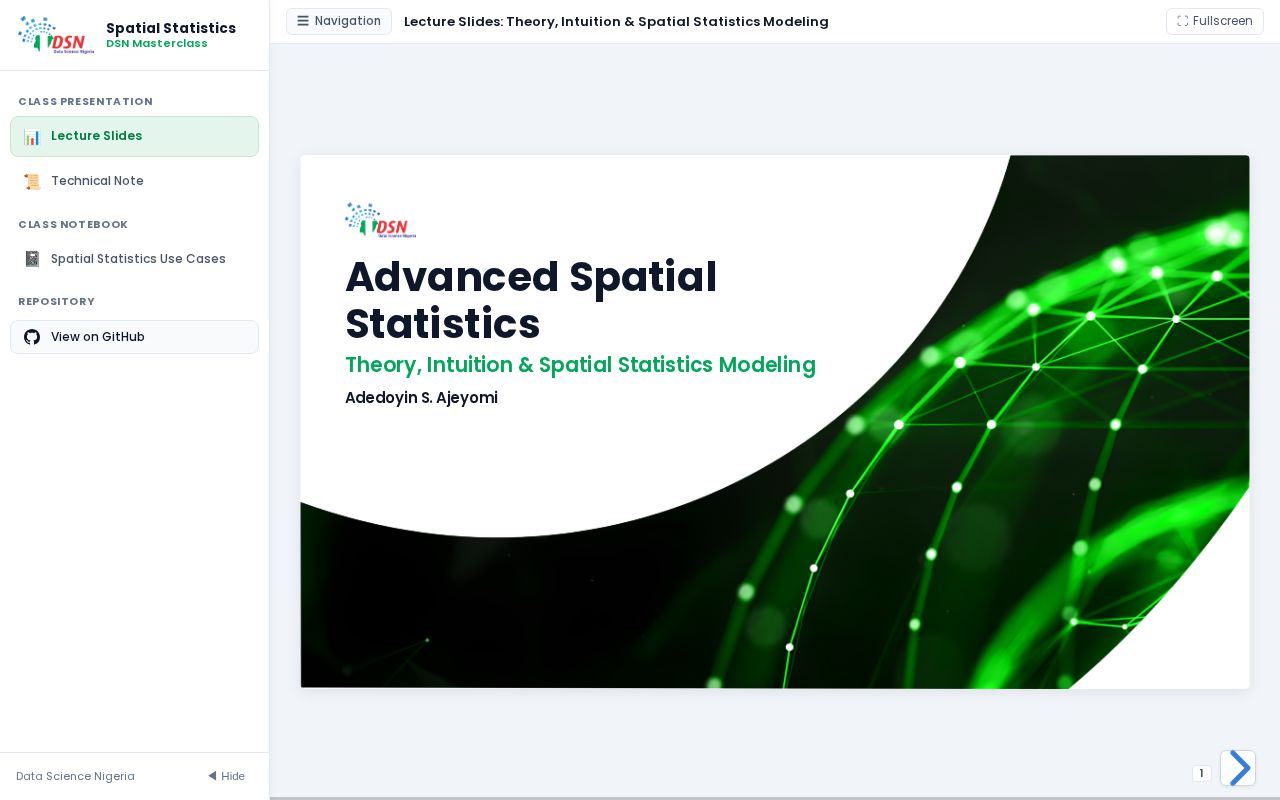This screenshot has height=800, width=1280.
Task: Click the Spatial Statistics sidebar heading
Action: (171, 28)
